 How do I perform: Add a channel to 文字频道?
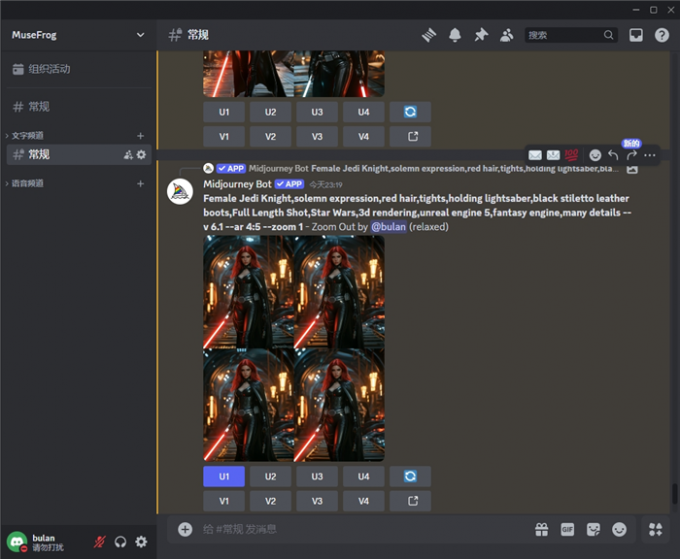click(x=141, y=136)
